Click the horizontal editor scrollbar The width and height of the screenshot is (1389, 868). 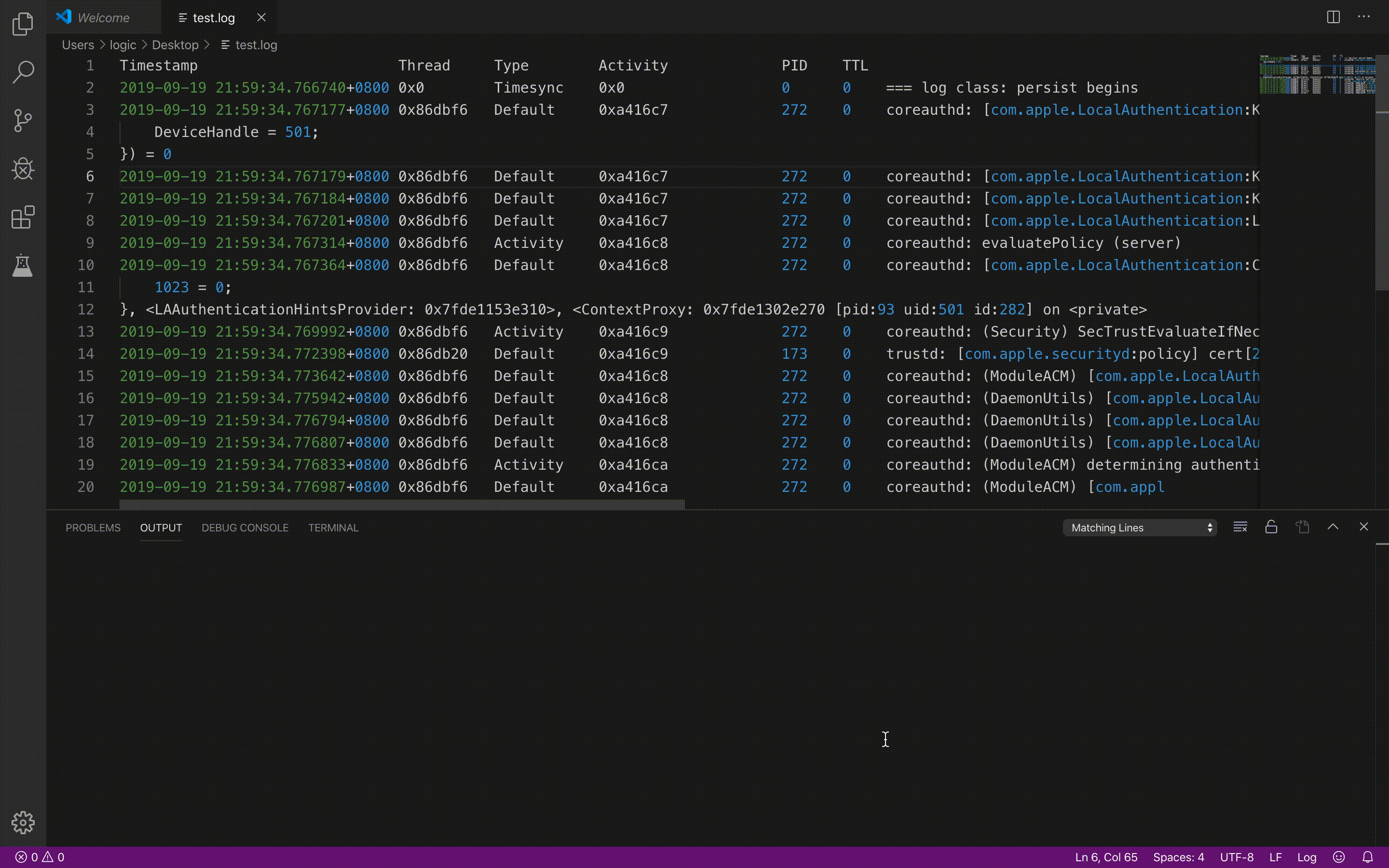coord(402,504)
